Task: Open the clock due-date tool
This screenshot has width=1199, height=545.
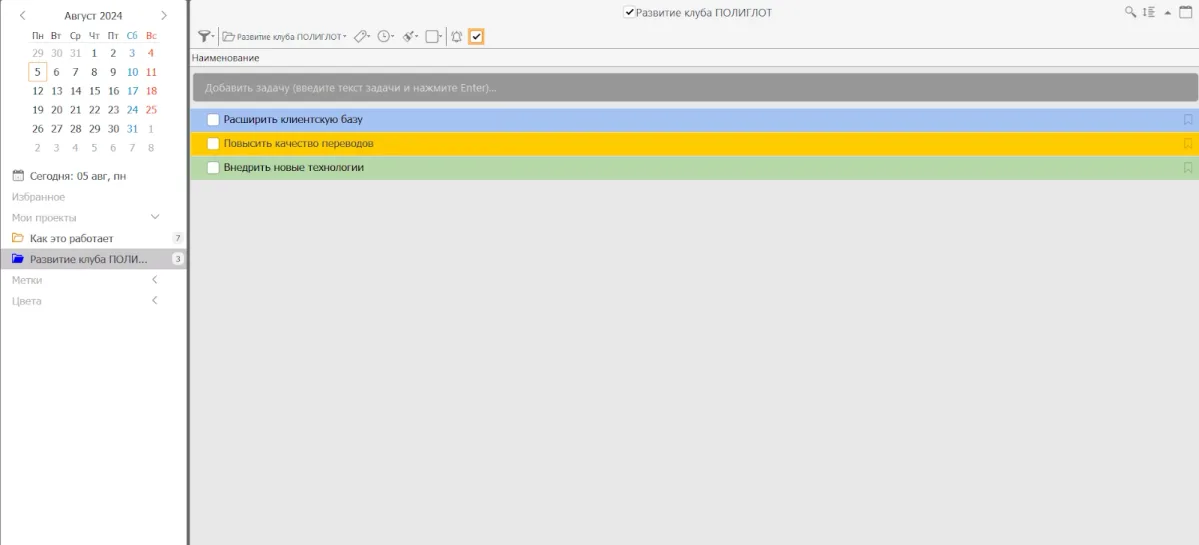Action: 386,36
